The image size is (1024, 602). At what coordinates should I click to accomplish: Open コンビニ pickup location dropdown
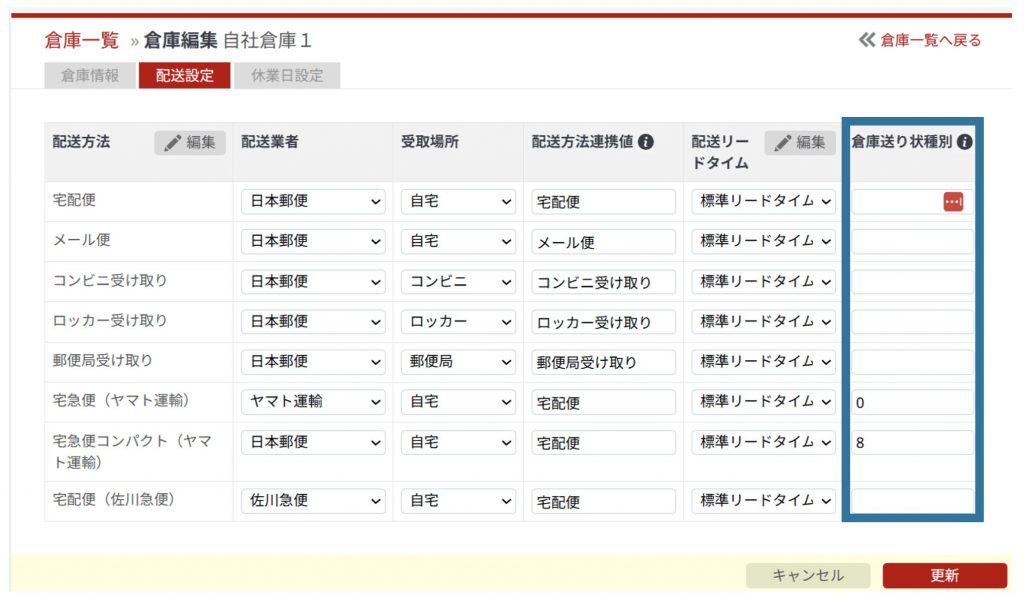(458, 282)
